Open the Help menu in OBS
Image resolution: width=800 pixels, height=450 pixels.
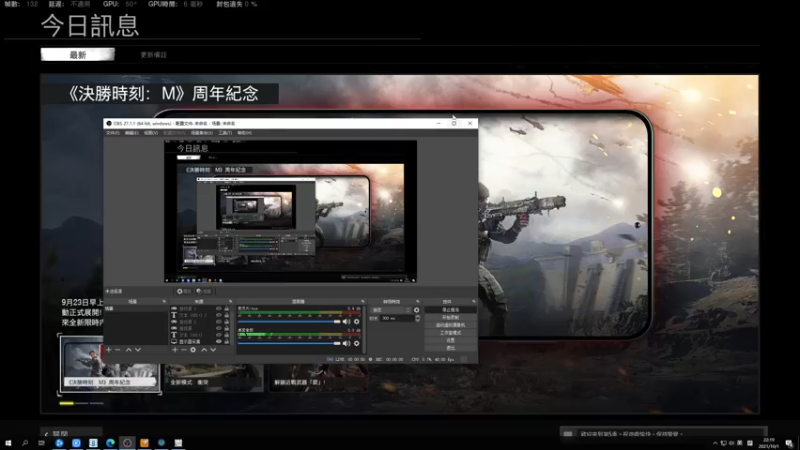pyautogui.click(x=244, y=133)
